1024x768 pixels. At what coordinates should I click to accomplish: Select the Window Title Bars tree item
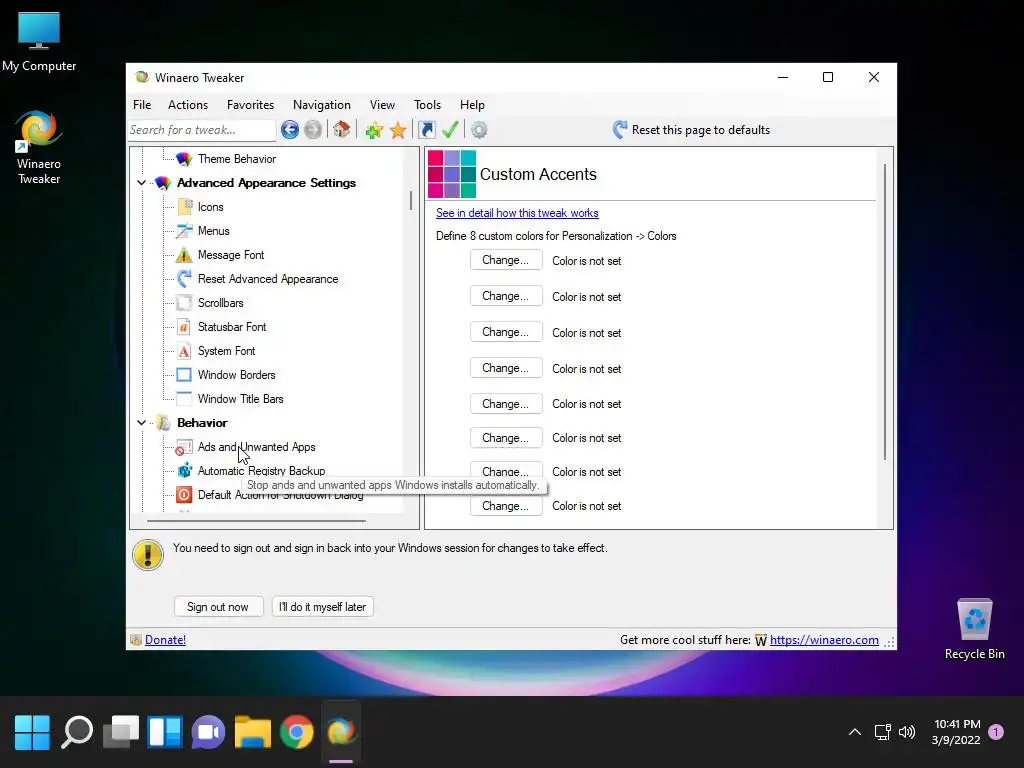tap(240, 399)
